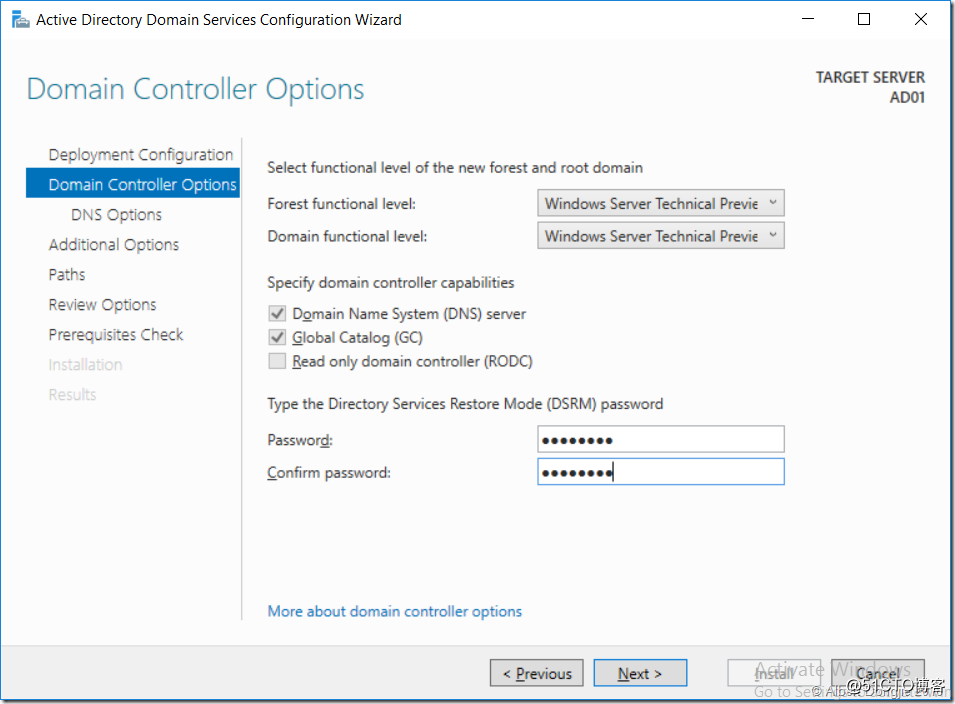Viewport: 955px width, 704px height.
Task: Select DNS Options step
Action: click(x=116, y=214)
